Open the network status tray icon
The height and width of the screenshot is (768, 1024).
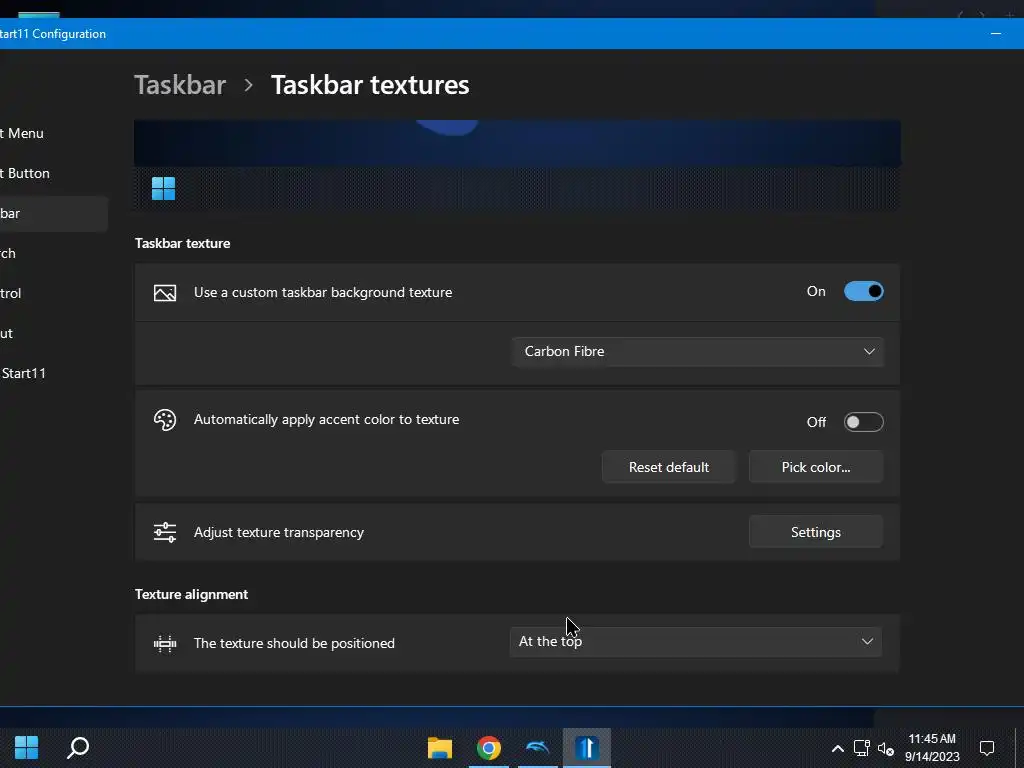[861, 748]
